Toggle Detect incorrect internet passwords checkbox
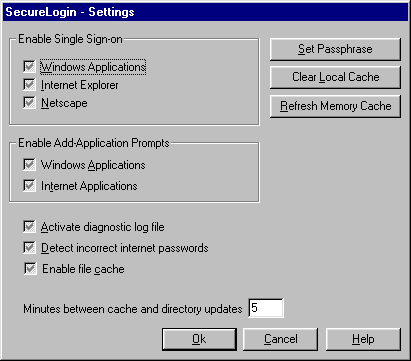 (x=29, y=248)
